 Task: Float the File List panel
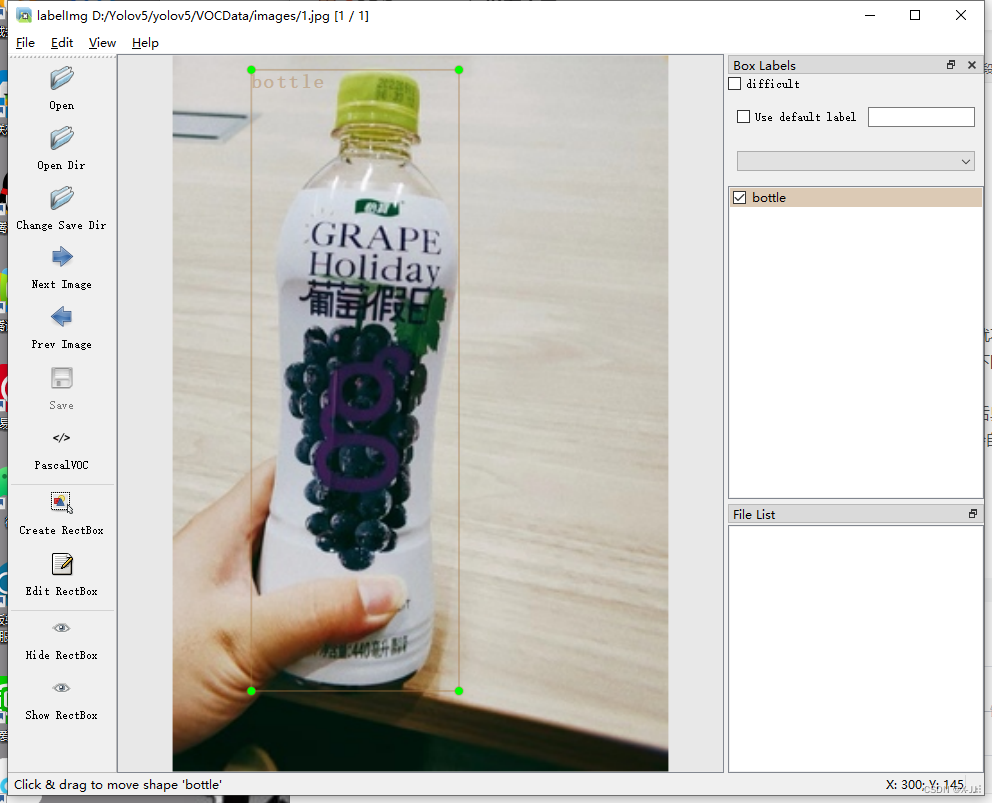[973, 514]
